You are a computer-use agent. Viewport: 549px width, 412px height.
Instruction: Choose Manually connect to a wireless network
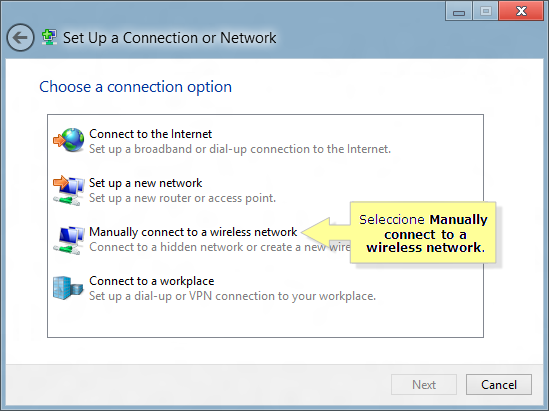coord(193,232)
